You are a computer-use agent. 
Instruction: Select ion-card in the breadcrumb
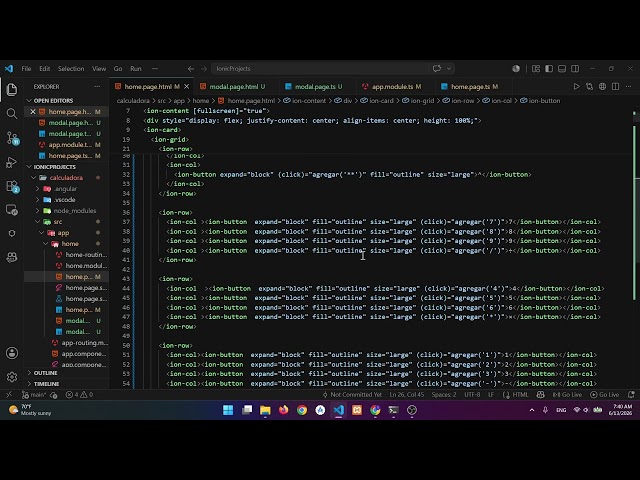(x=377, y=100)
